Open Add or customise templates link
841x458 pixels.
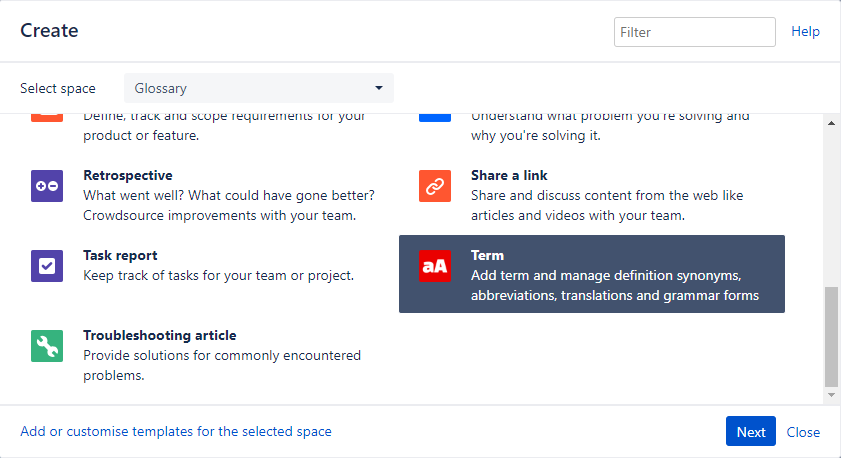click(176, 432)
